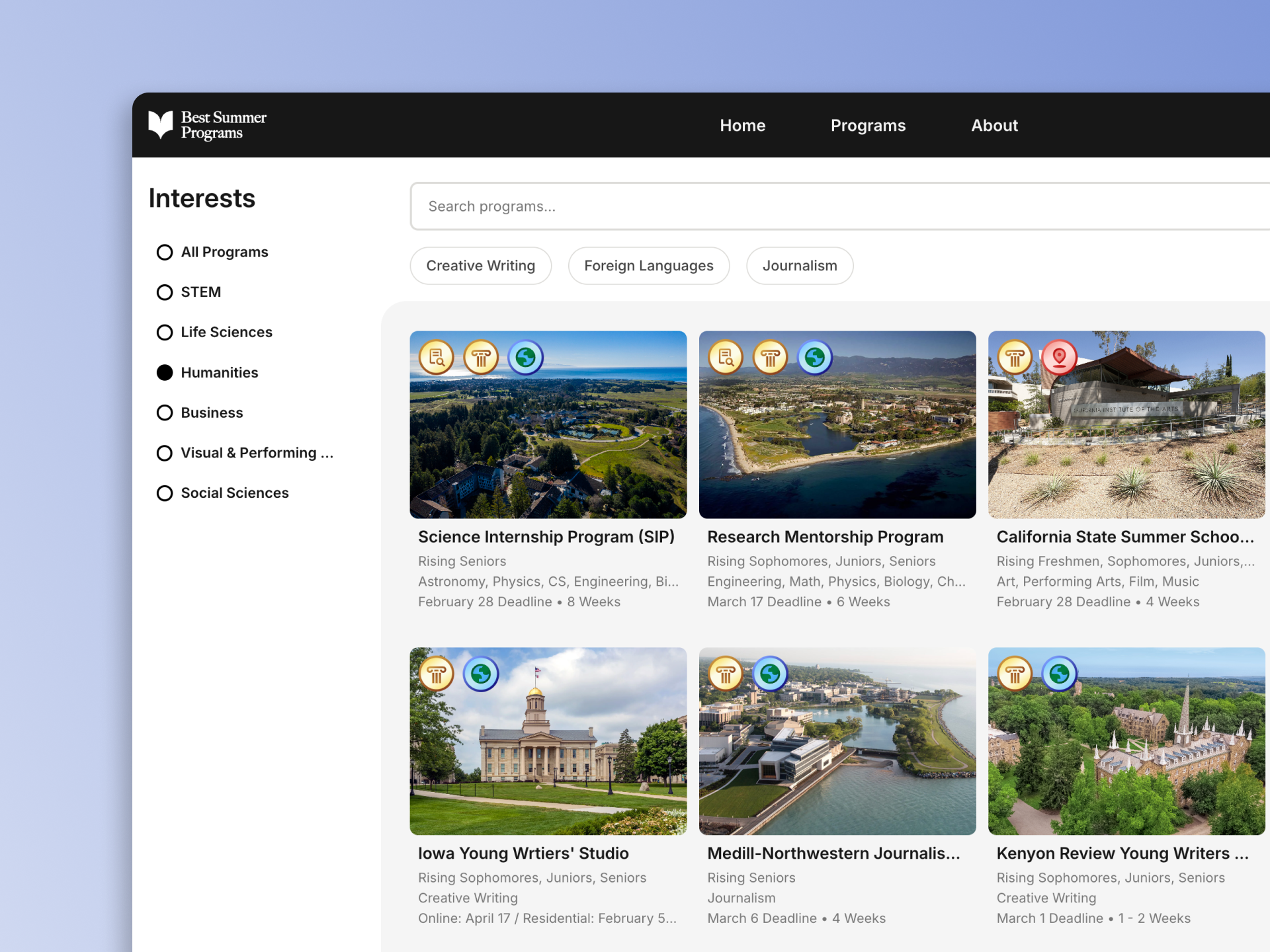Image resolution: width=1270 pixels, height=952 pixels.
Task: Open the Programs navigation menu item
Action: 868,126
